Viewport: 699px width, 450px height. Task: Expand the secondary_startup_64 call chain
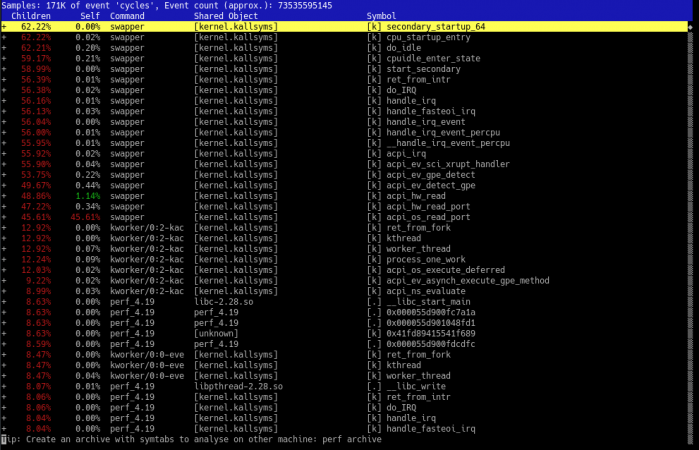(4, 27)
